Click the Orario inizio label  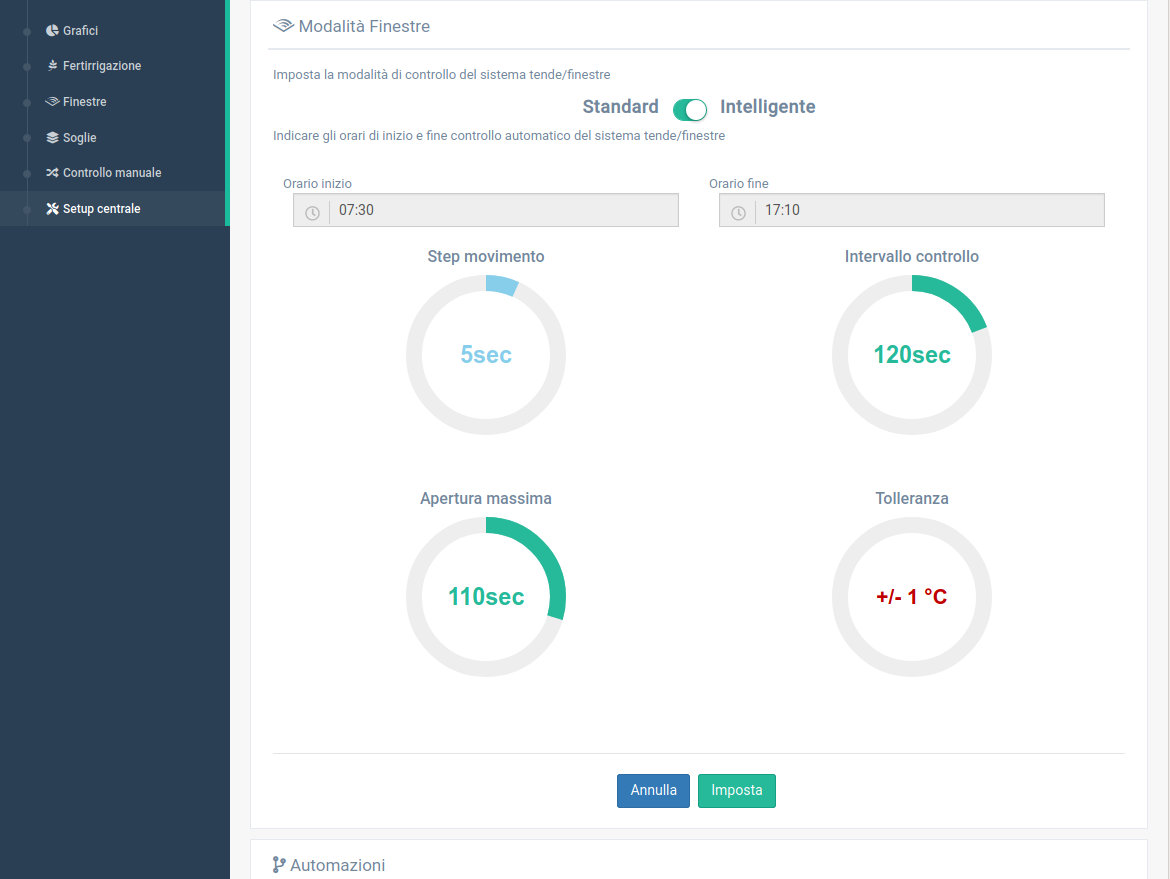coord(317,184)
